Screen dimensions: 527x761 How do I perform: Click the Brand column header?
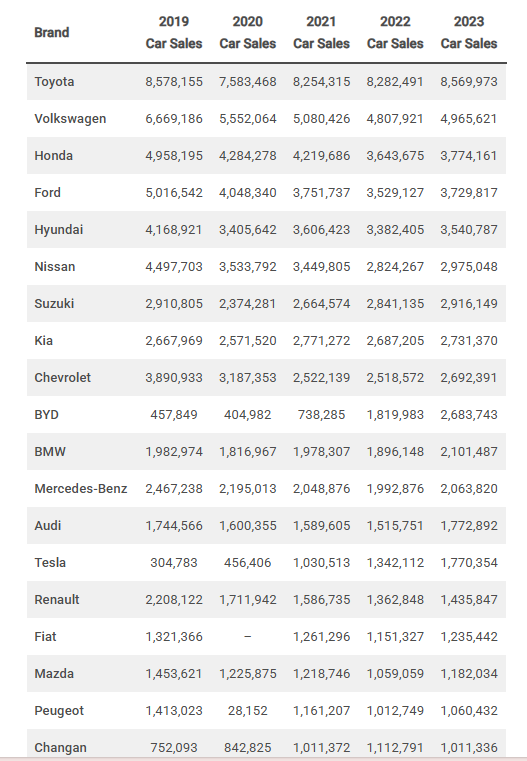[x=51, y=33]
